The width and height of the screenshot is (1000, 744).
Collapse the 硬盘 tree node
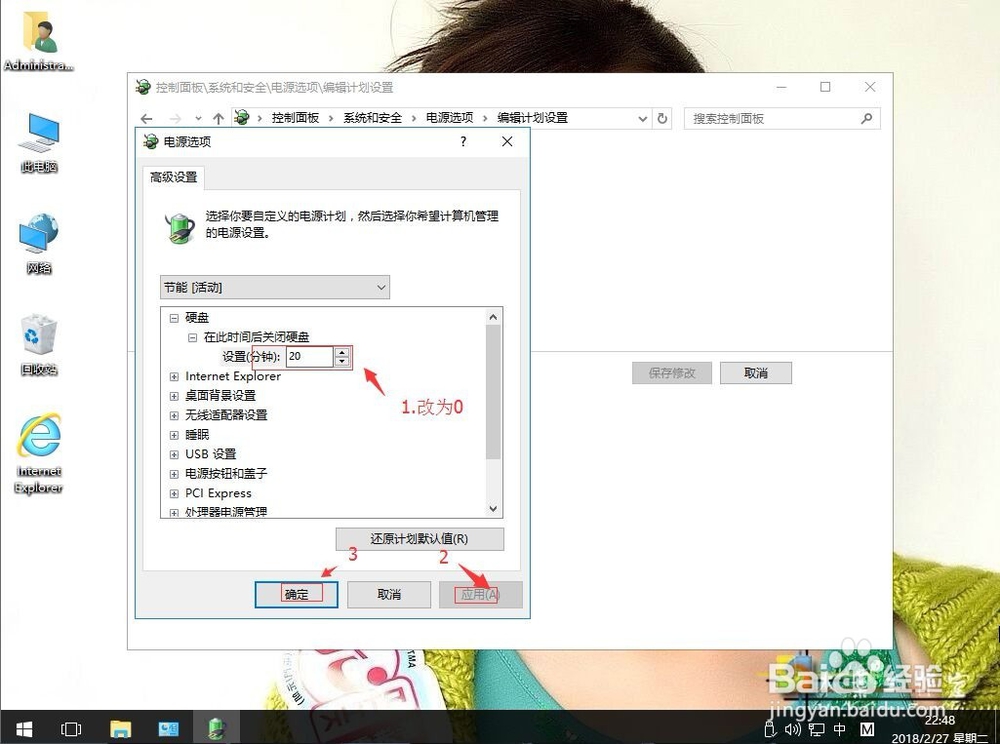[x=173, y=317]
